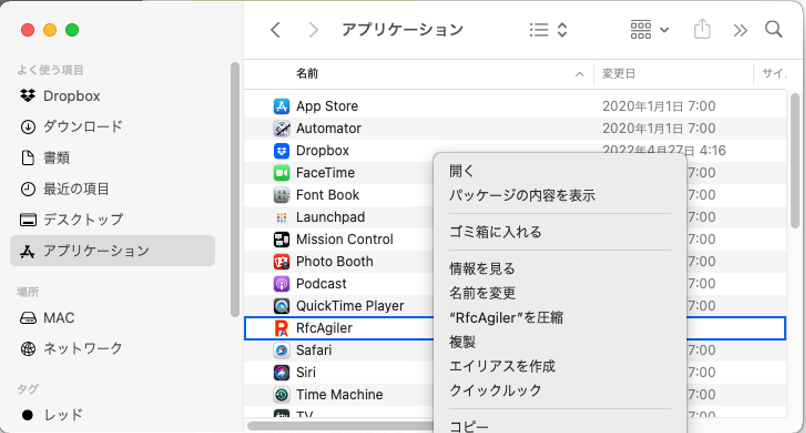The image size is (806, 433).
Task: Select the Podcast app icon
Action: pyautogui.click(x=281, y=284)
